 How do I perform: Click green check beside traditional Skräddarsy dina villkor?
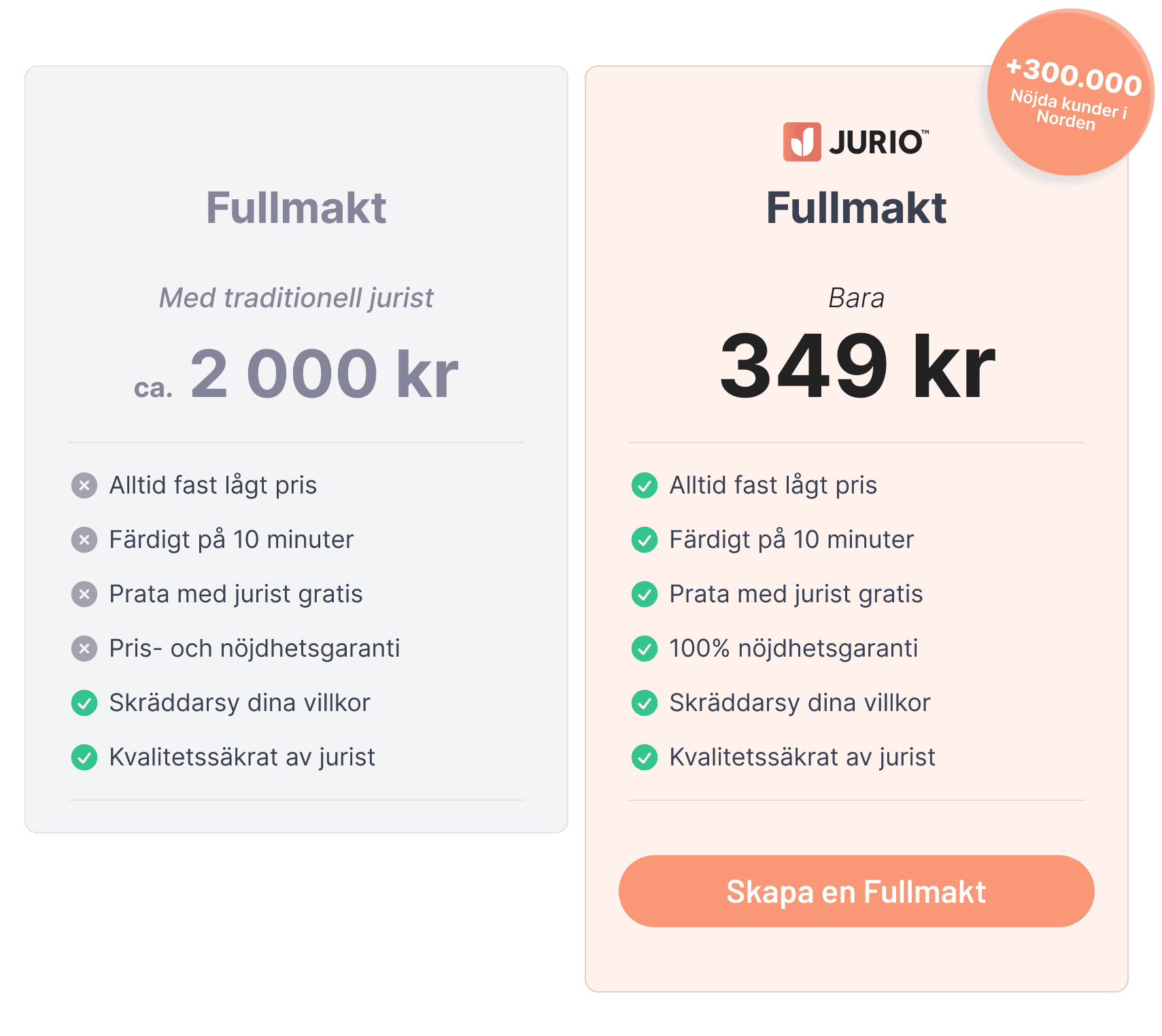(x=84, y=703)
